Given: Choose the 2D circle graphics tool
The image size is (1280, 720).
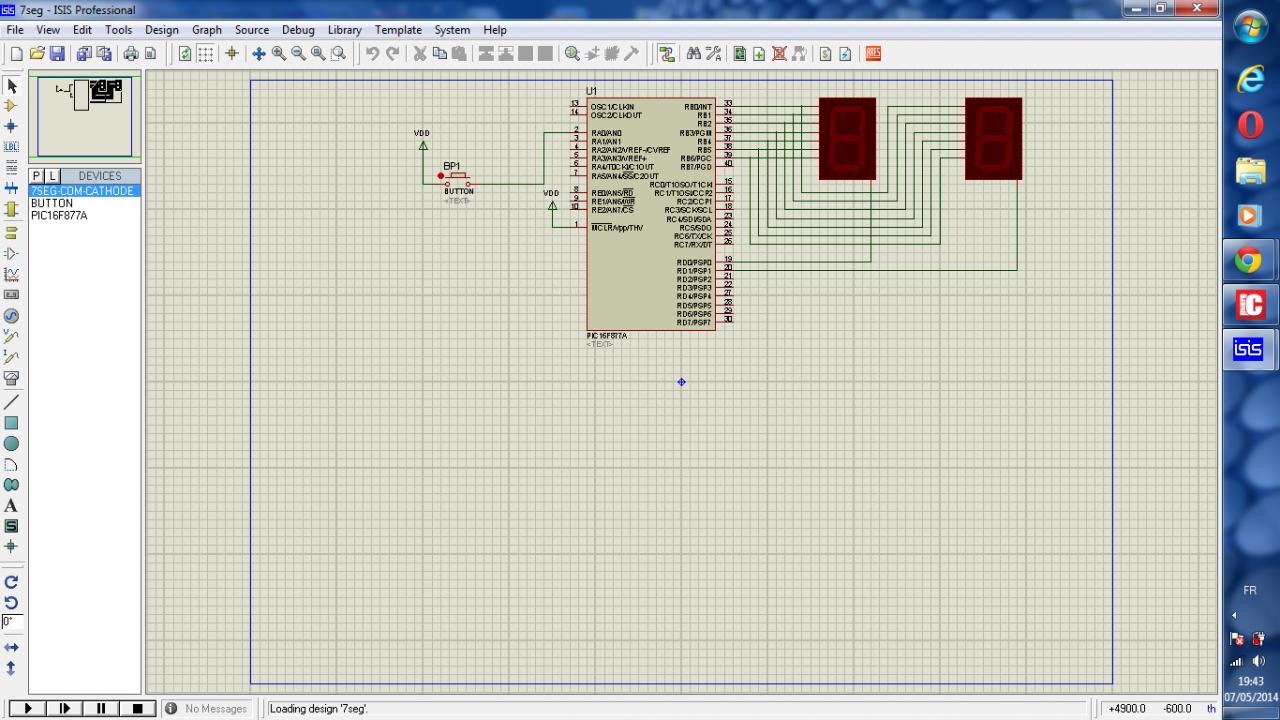Looking at the screenshot, I should 11,444.
